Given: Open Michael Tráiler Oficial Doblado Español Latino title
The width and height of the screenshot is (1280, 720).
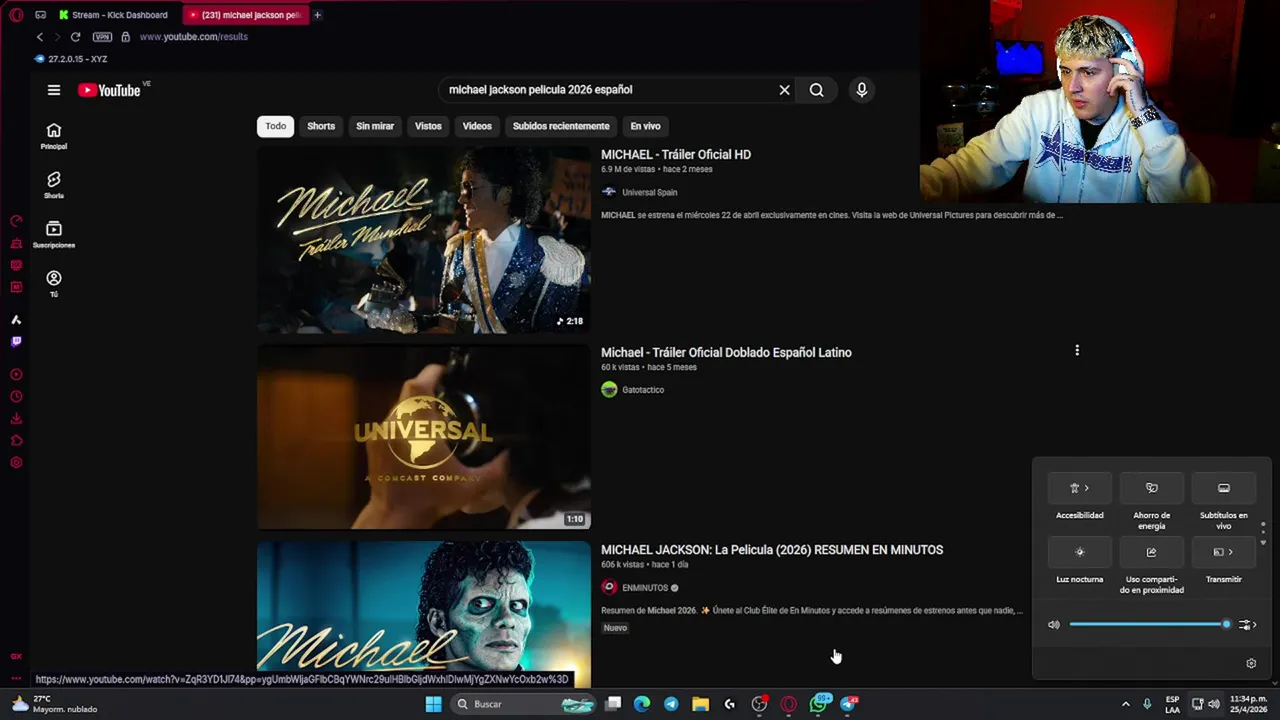Looking at the screenshot, I should click(726, 353).
